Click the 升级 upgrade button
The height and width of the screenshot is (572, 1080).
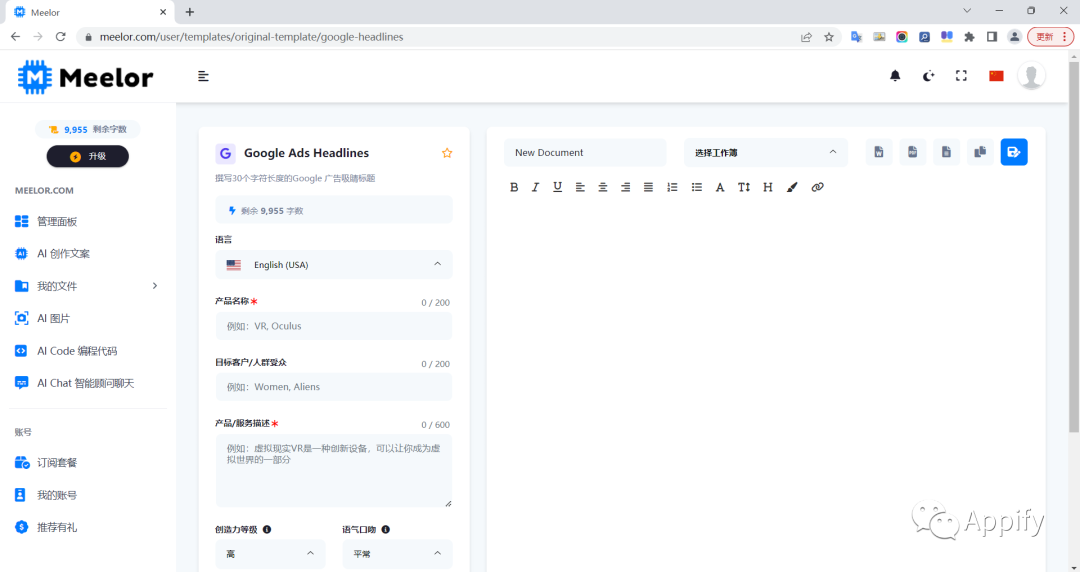(x=87, y=156)
